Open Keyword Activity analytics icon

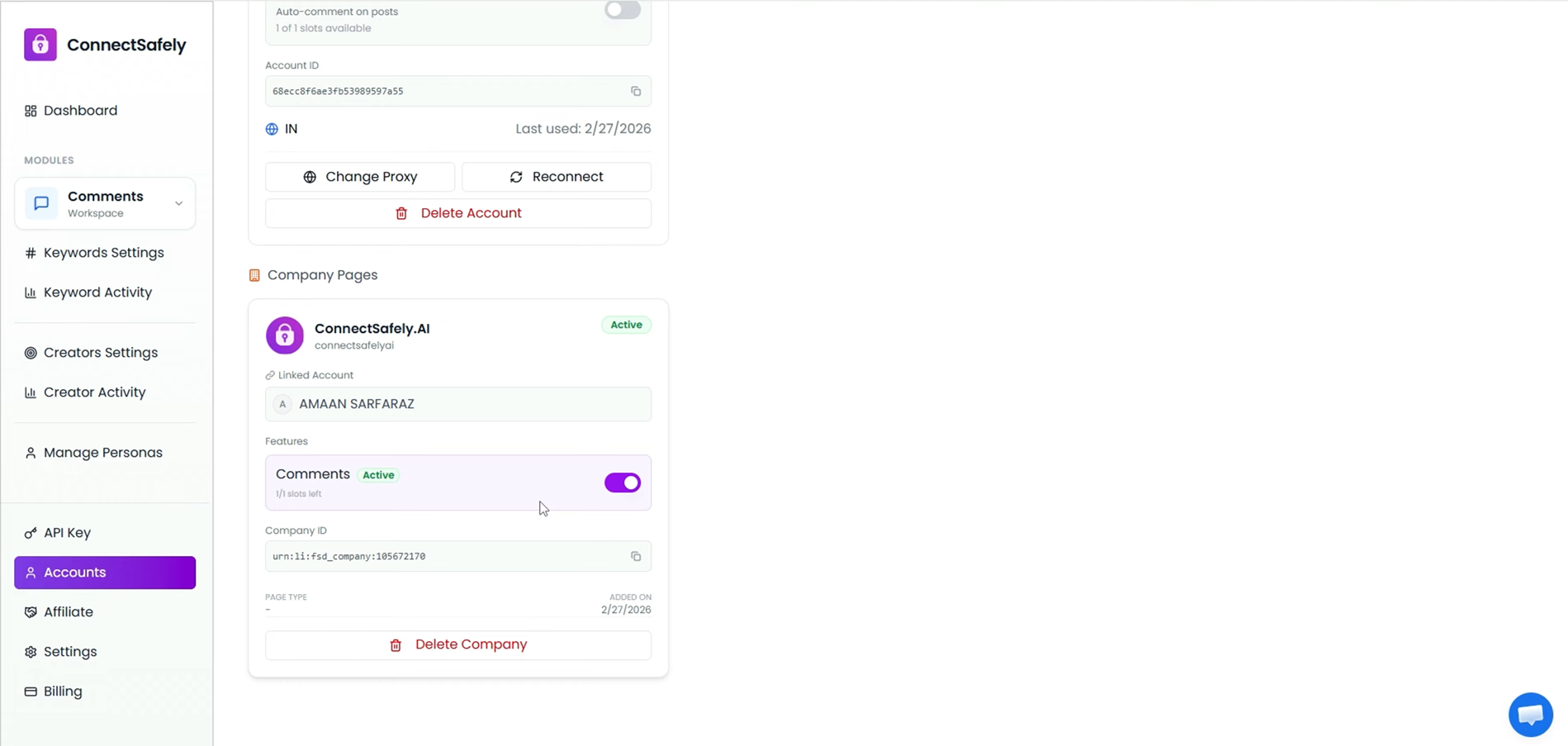tap(30, 292)
